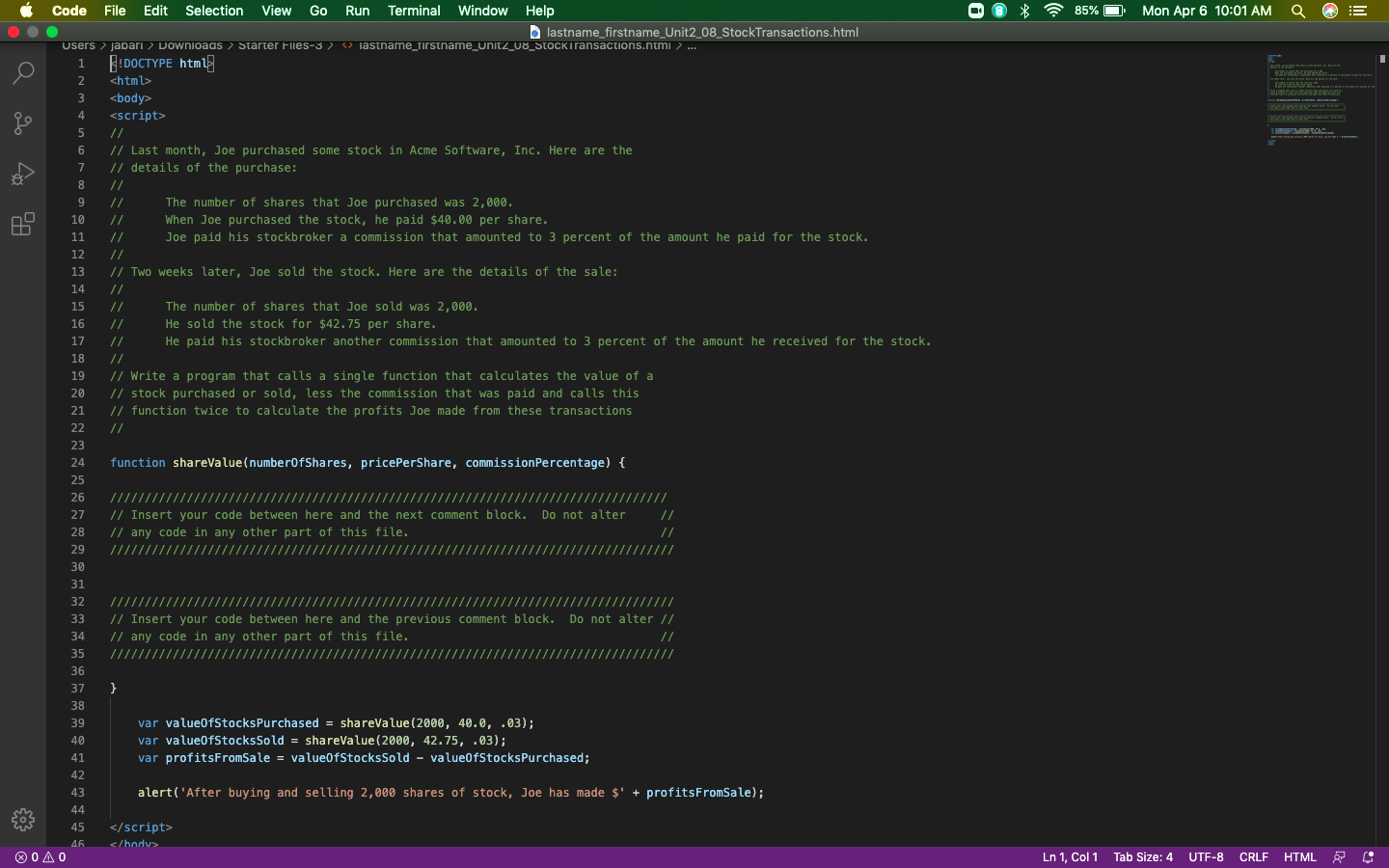
Task: Click the closing script tag on line 45
Action: (141, 827)
